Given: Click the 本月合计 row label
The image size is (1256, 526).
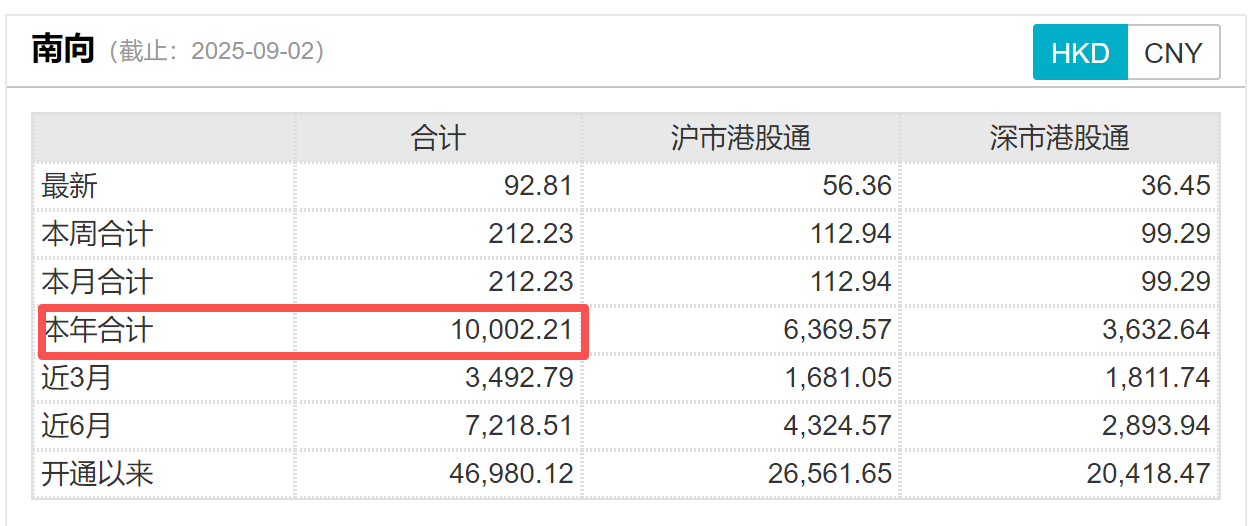Looking at the screenshot, I should 97,282.
